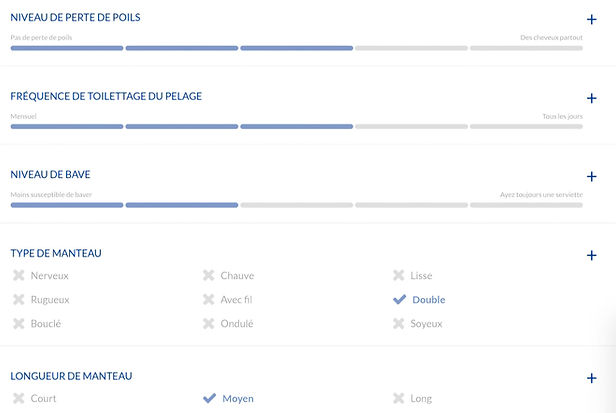Click the Longueur de manteau heading
This screenshot has width=616, height=413.
point(71,376)
